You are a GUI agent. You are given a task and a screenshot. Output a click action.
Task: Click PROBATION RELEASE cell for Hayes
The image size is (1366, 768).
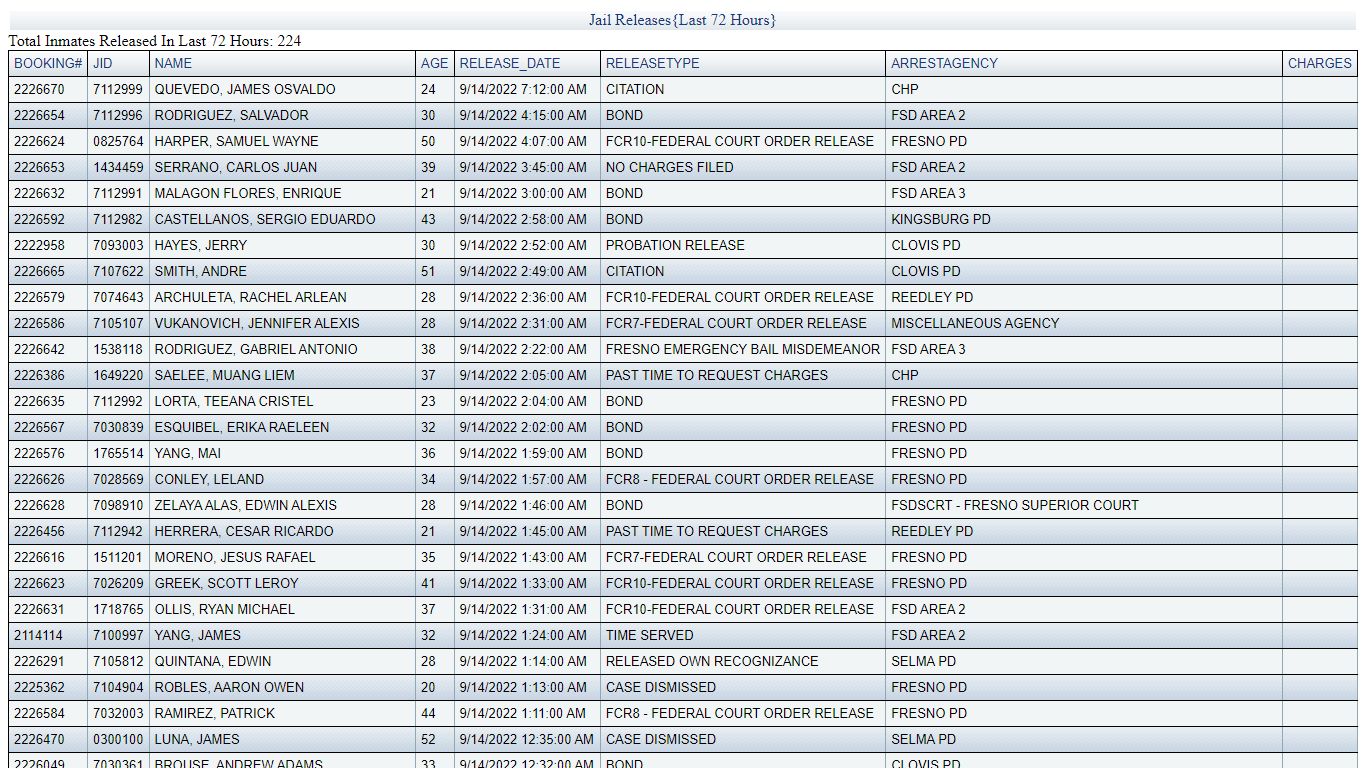675,245
